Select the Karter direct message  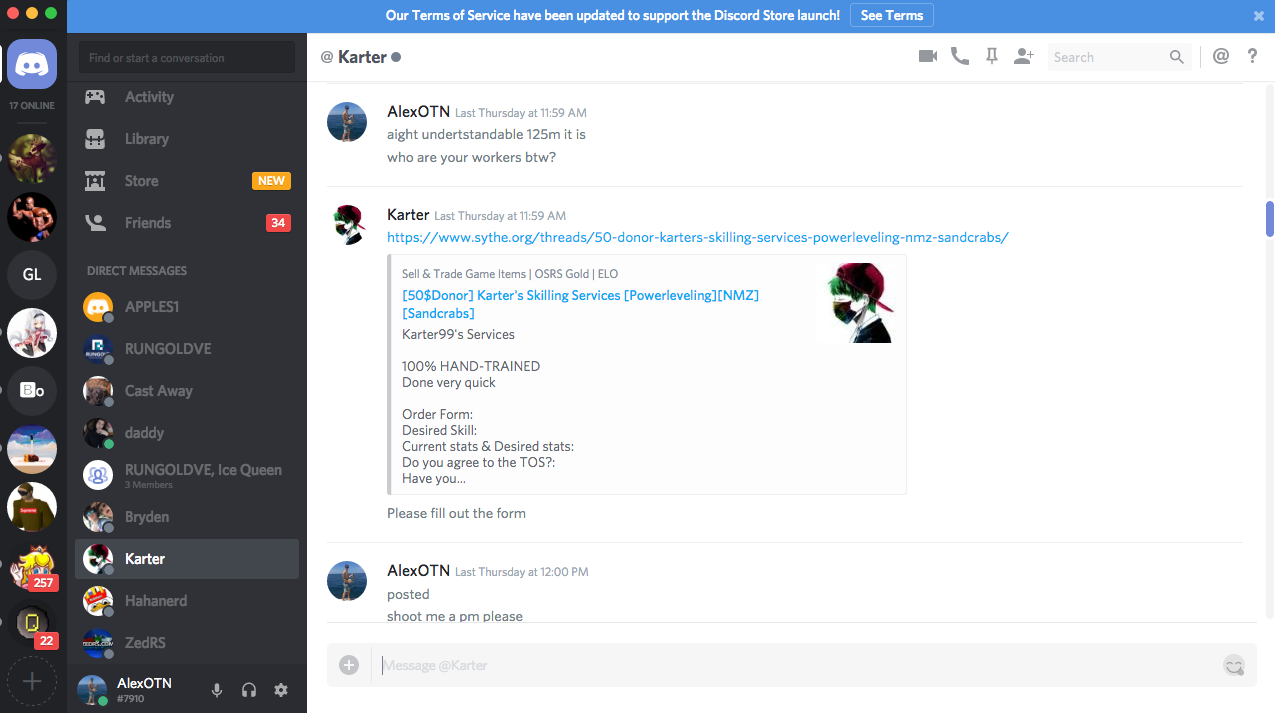[x=187, y=559]
